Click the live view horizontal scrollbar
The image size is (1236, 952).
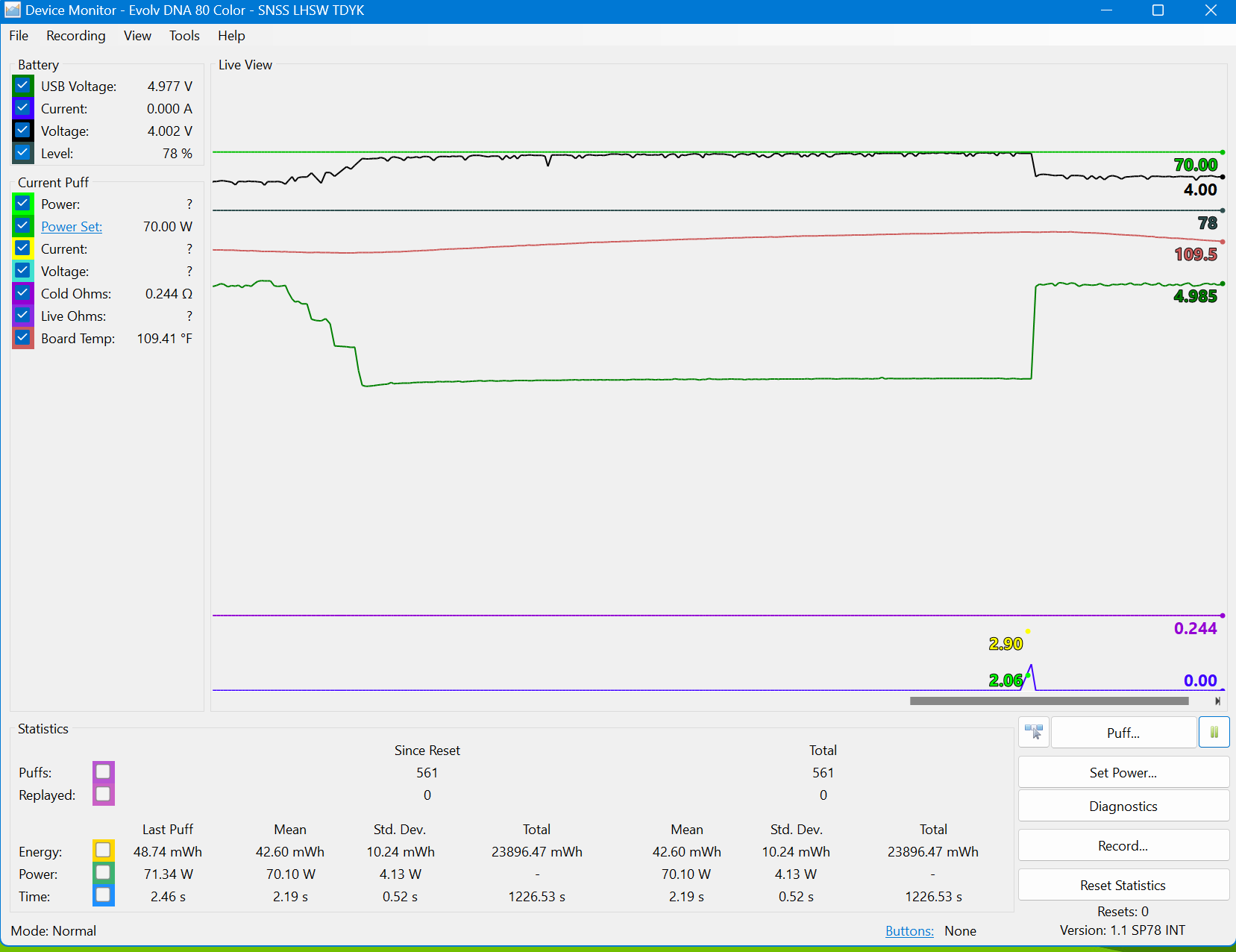(x=1049, y=701)
